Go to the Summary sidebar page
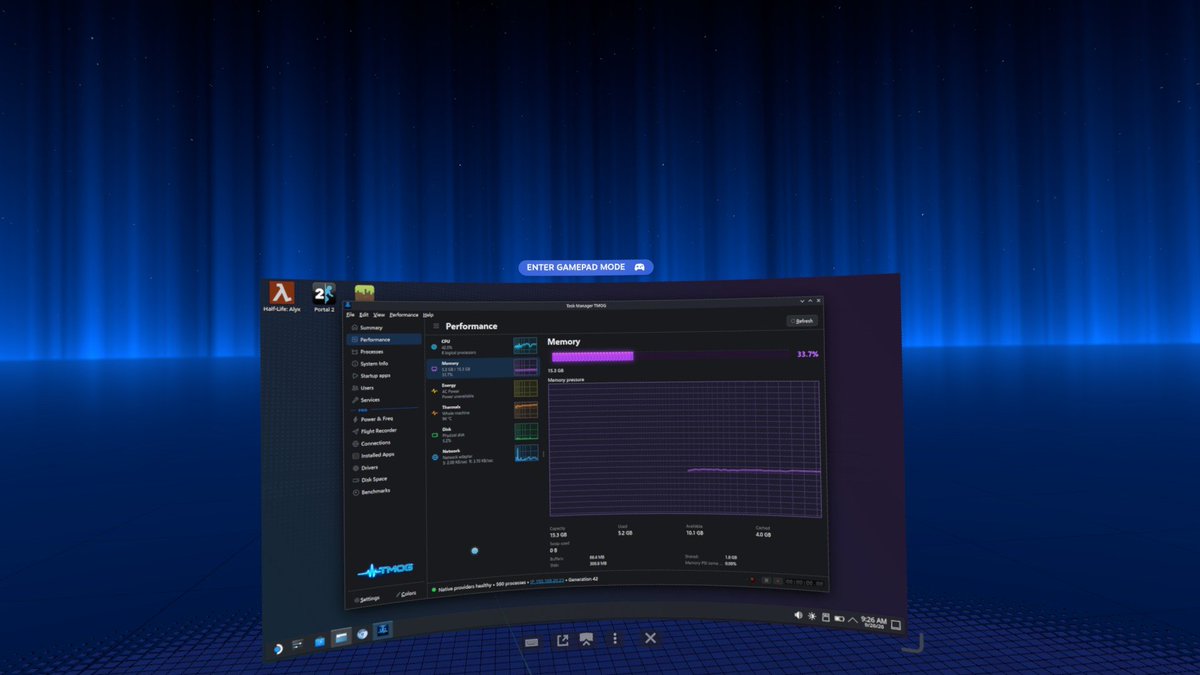Image resolution: width=1200 pixels, height=675 pixels. tap(384, 328)
